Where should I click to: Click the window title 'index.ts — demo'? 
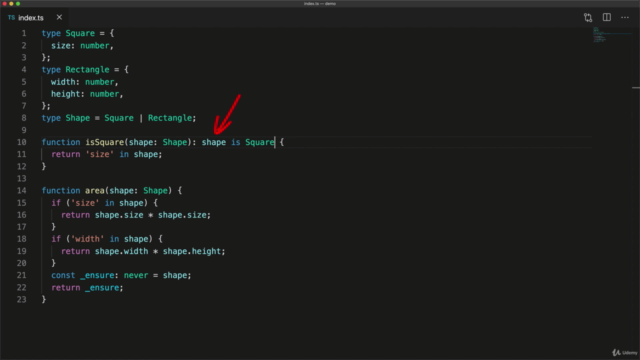point(320,4)
